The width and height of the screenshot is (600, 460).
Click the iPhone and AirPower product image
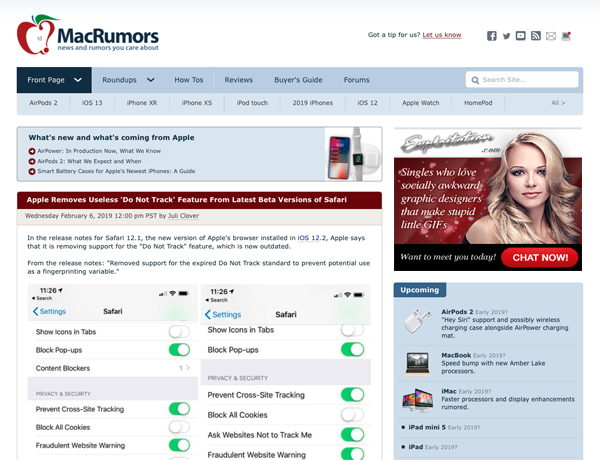click(x=354, y=154)
